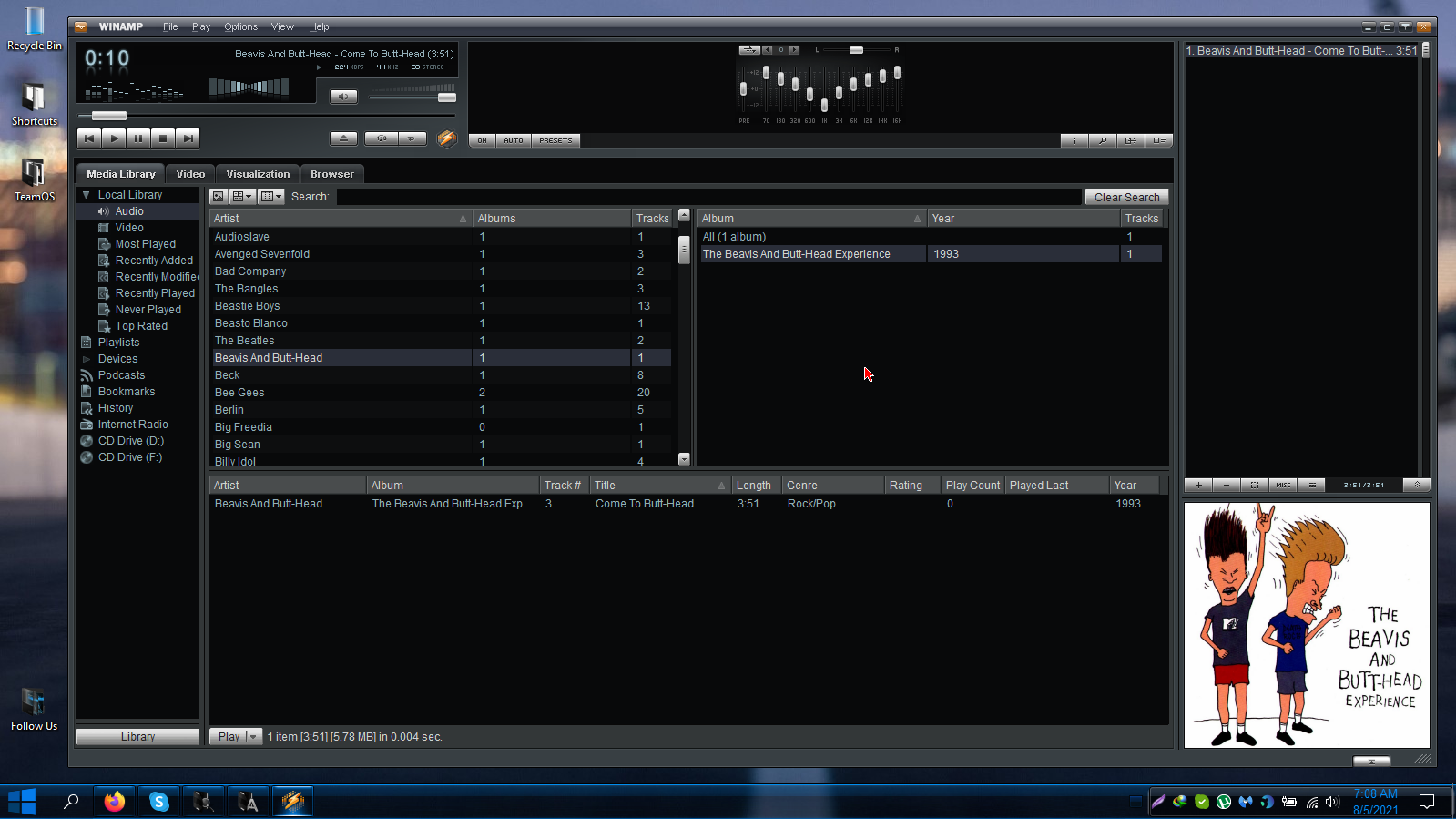
Task: Select CD Drive (D:)
Action: (x=130, y=441)
